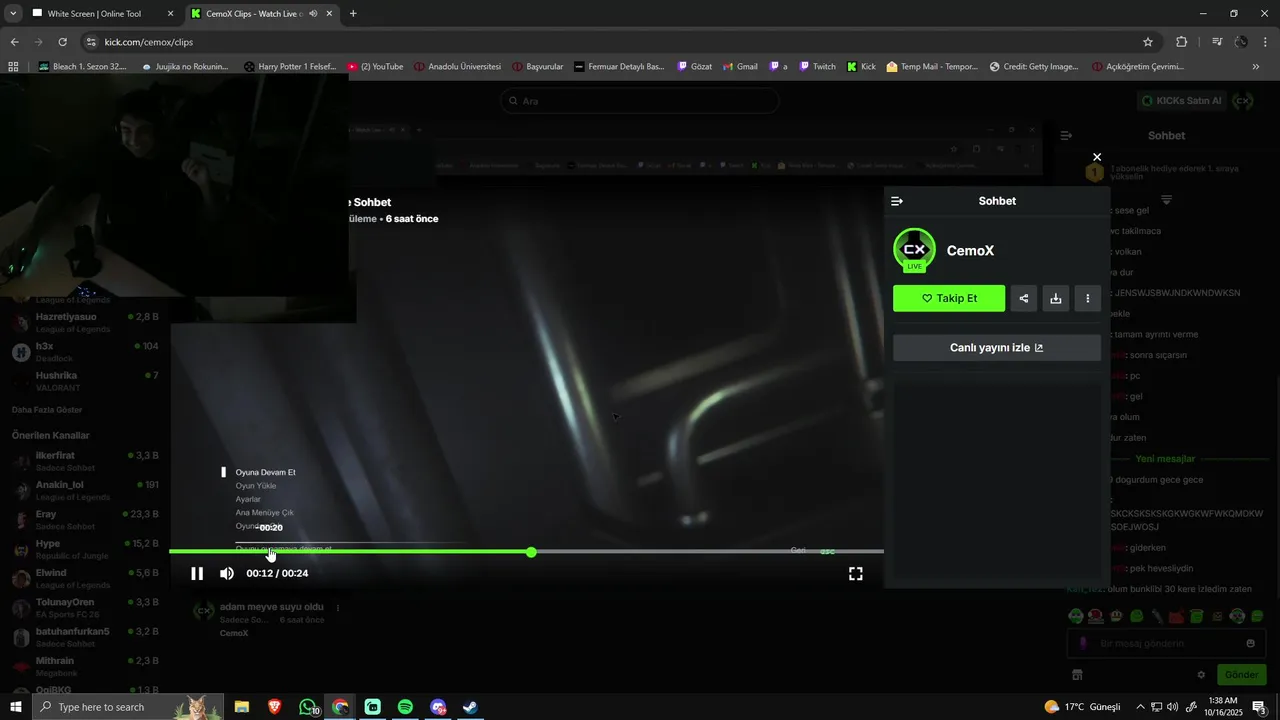1280x720 pixels.
Task: Open the YouTube bookmark
Action: click(x=375, y=67)
